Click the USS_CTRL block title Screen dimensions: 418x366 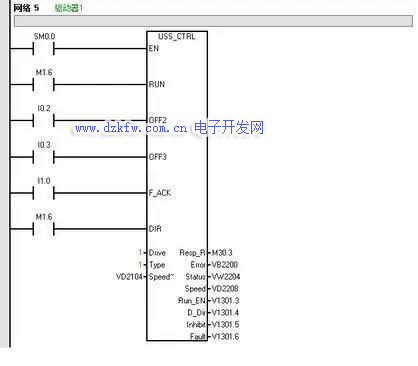coord(177,36)
